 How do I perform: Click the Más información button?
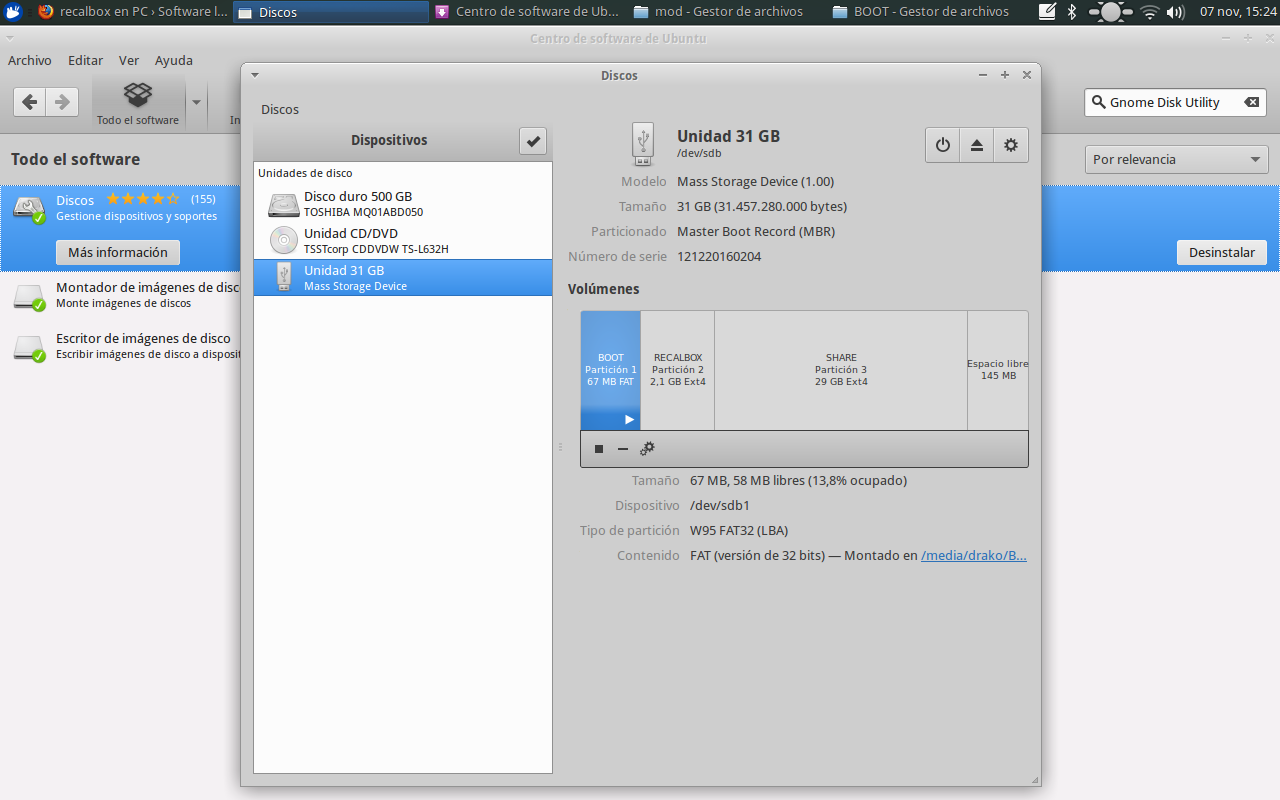click(118, 252)
